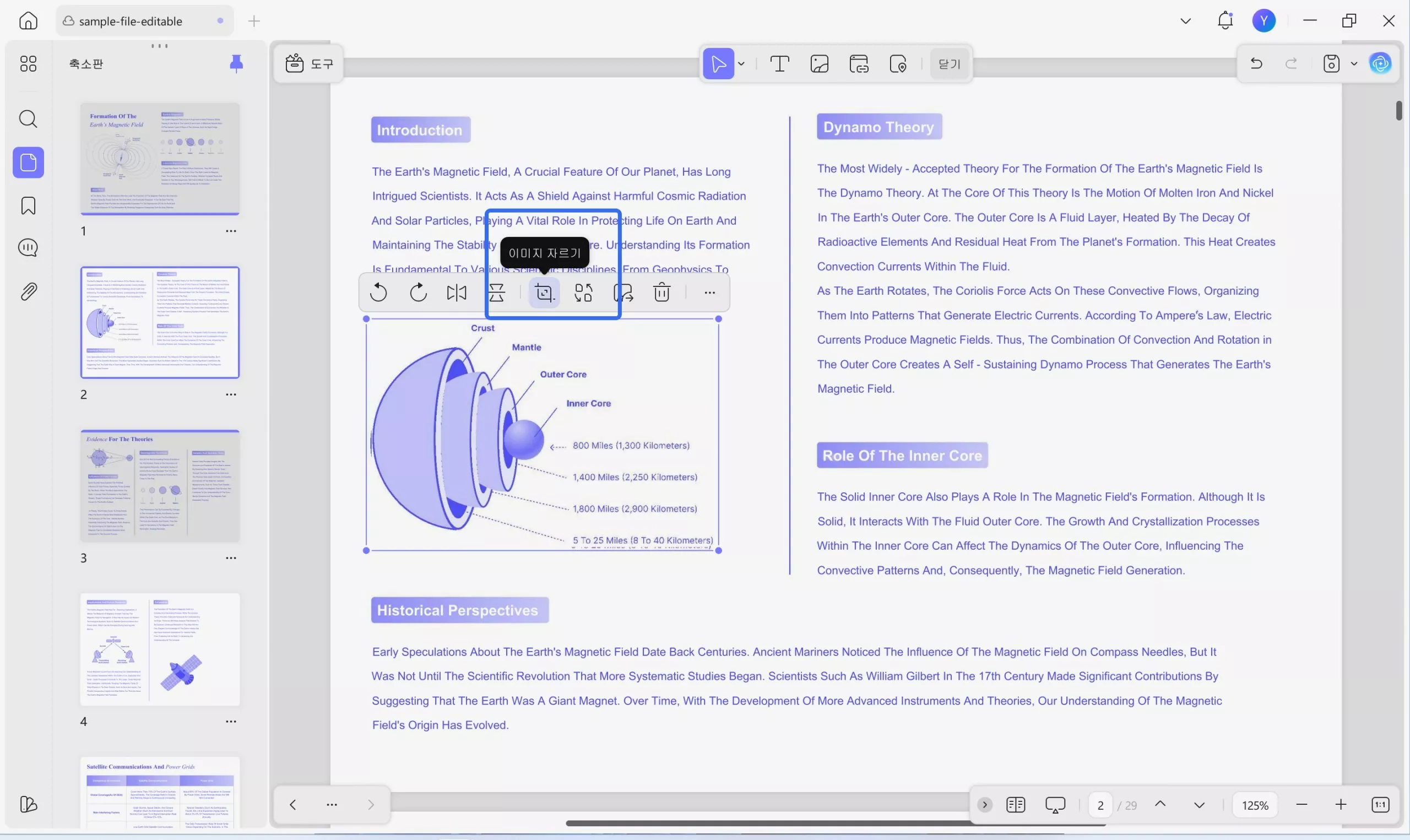Open the bookmarks panel

[x=28, y=205]
